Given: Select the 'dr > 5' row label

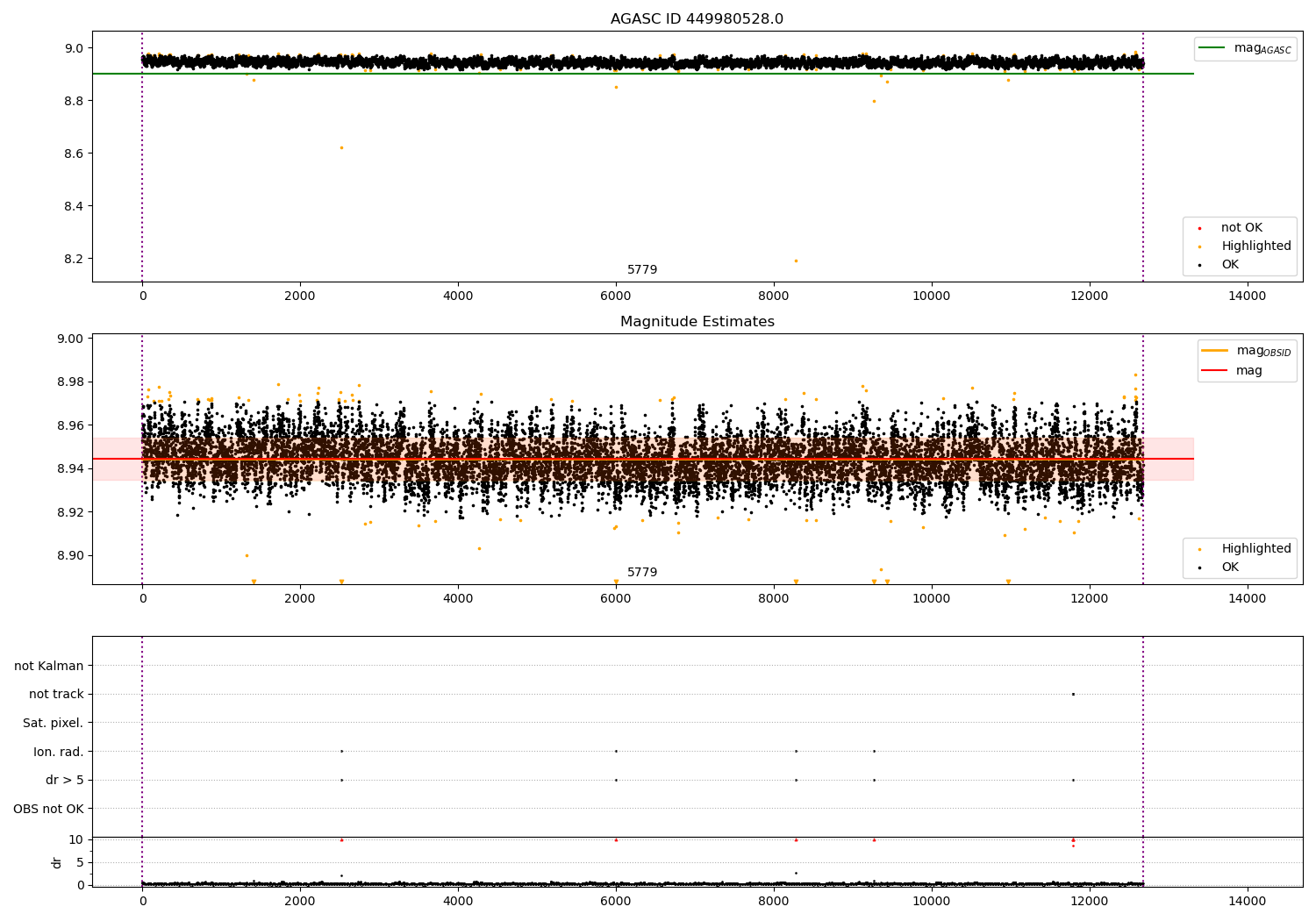Looking at the screenshot, I should click(x=65, y=780).
